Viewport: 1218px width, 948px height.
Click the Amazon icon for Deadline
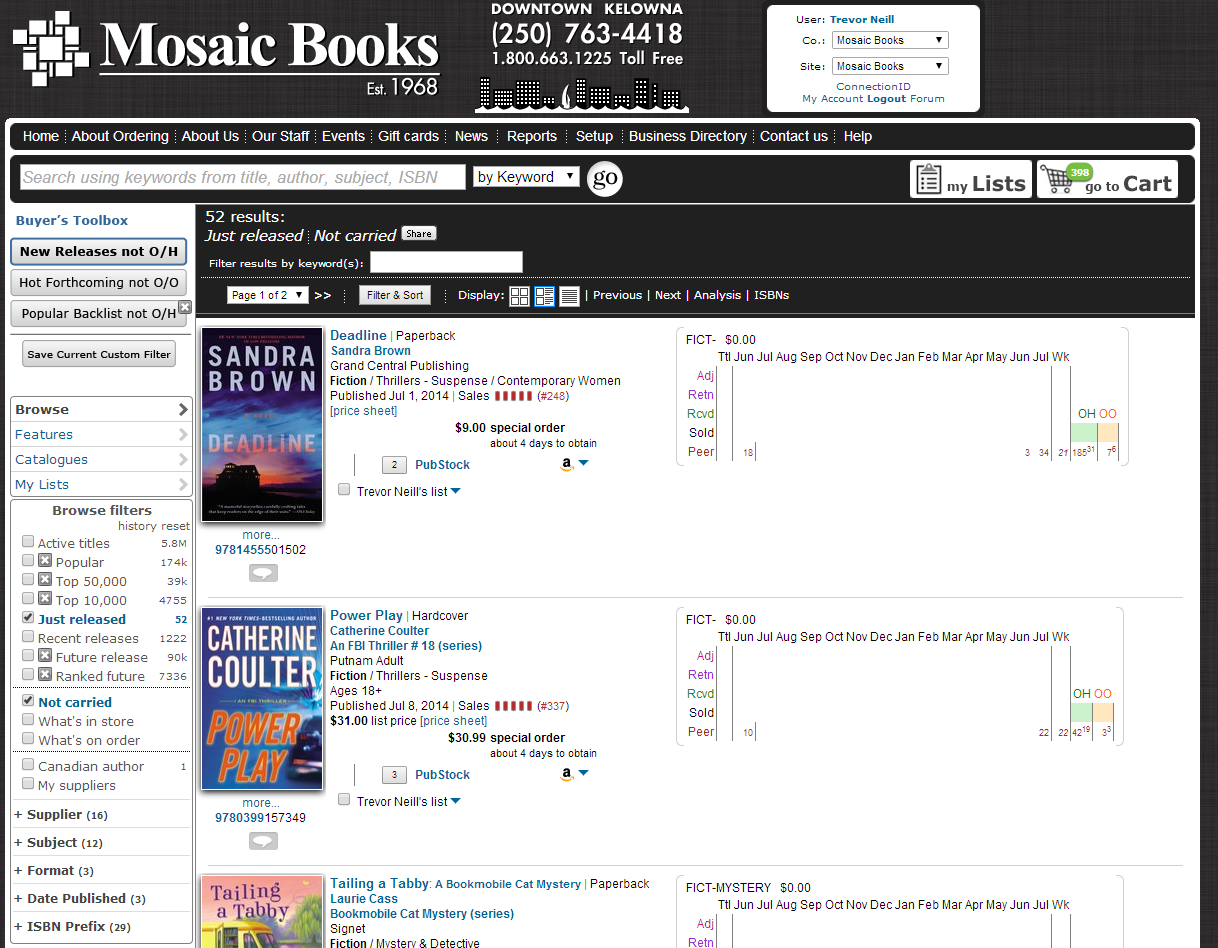coord(567,464)
